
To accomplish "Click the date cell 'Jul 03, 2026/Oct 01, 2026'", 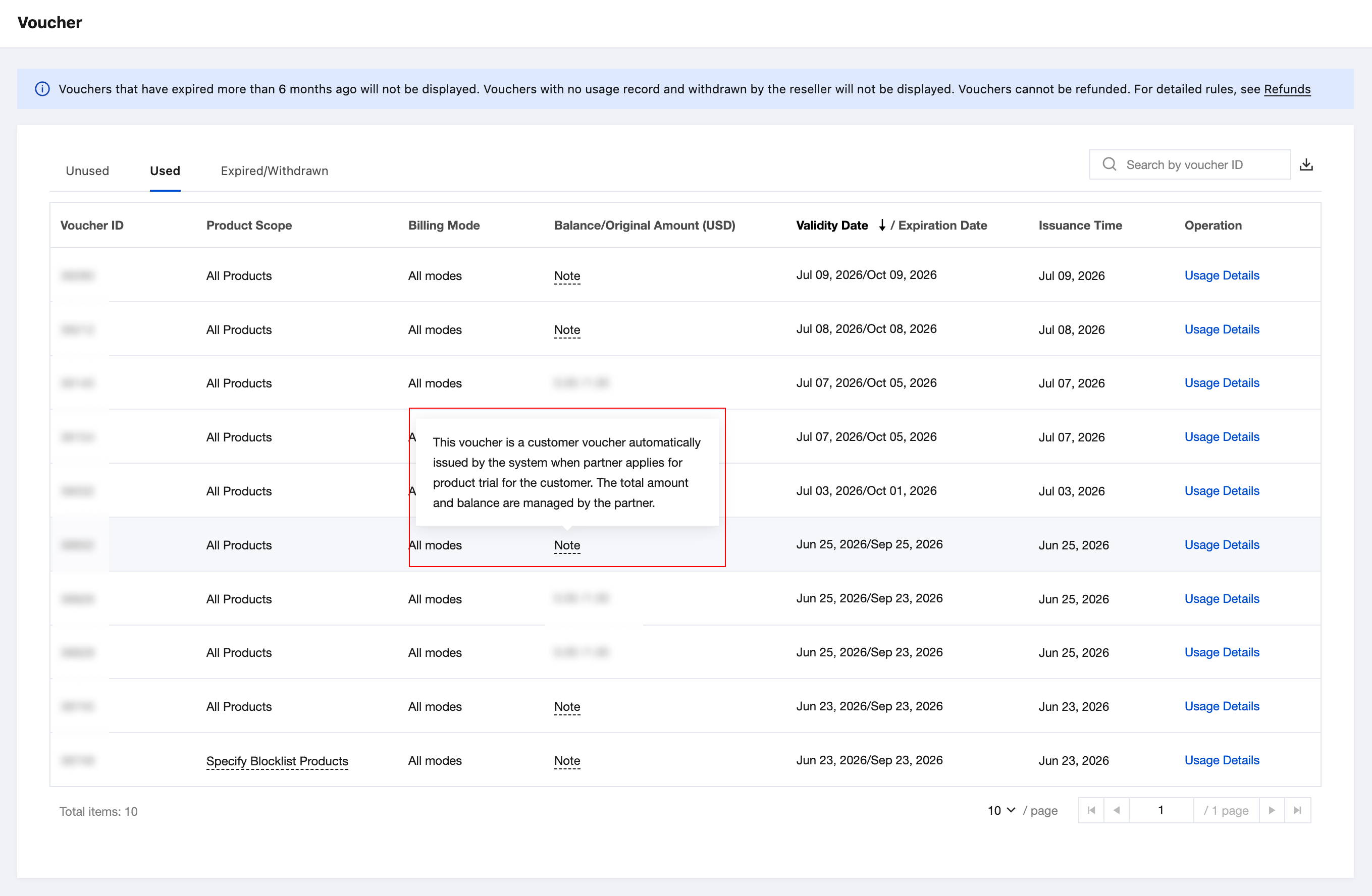I will pyautogui.click(x=866, y=490).
